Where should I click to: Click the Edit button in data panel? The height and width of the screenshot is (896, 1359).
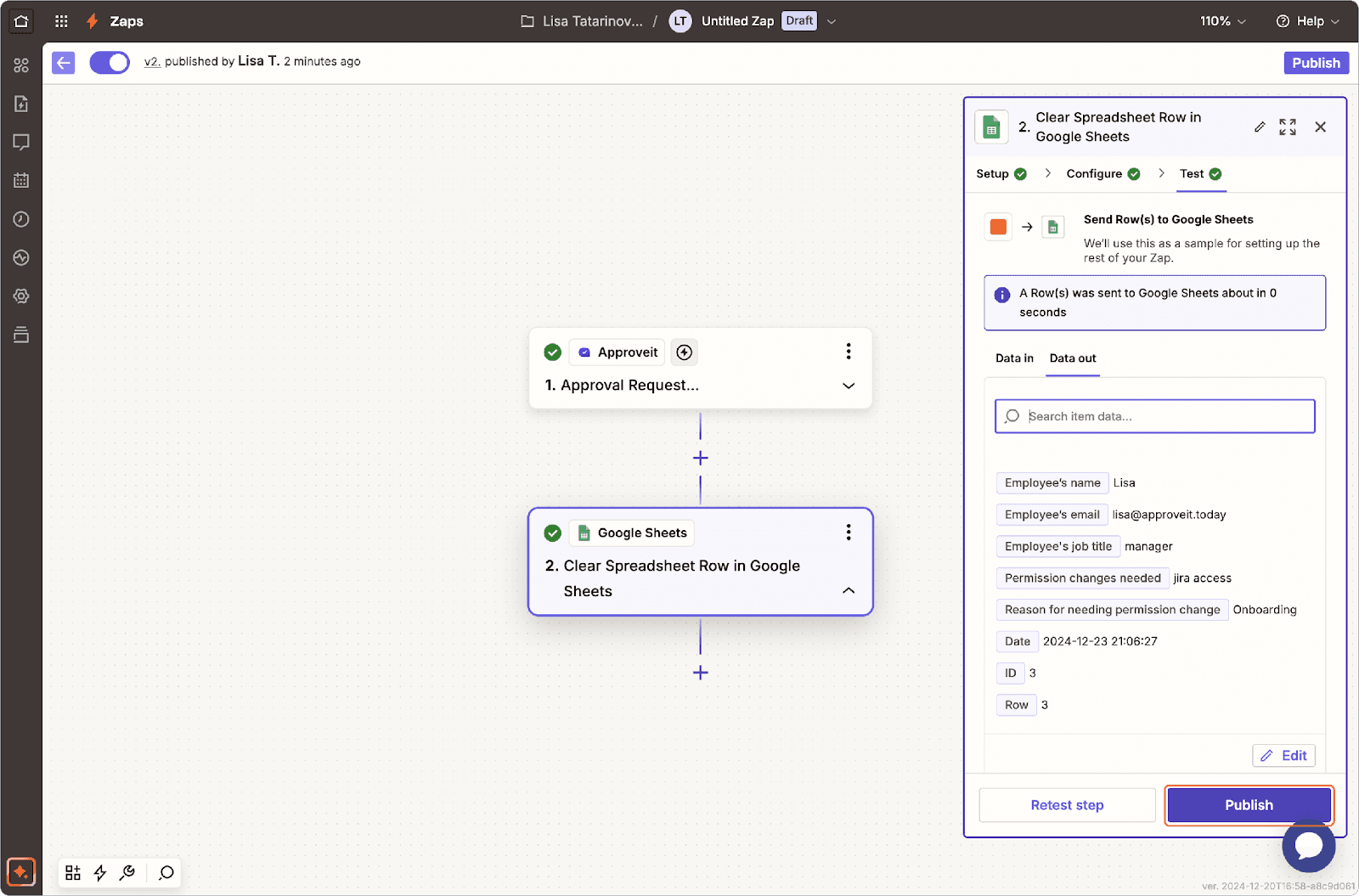pos(1283,756)
